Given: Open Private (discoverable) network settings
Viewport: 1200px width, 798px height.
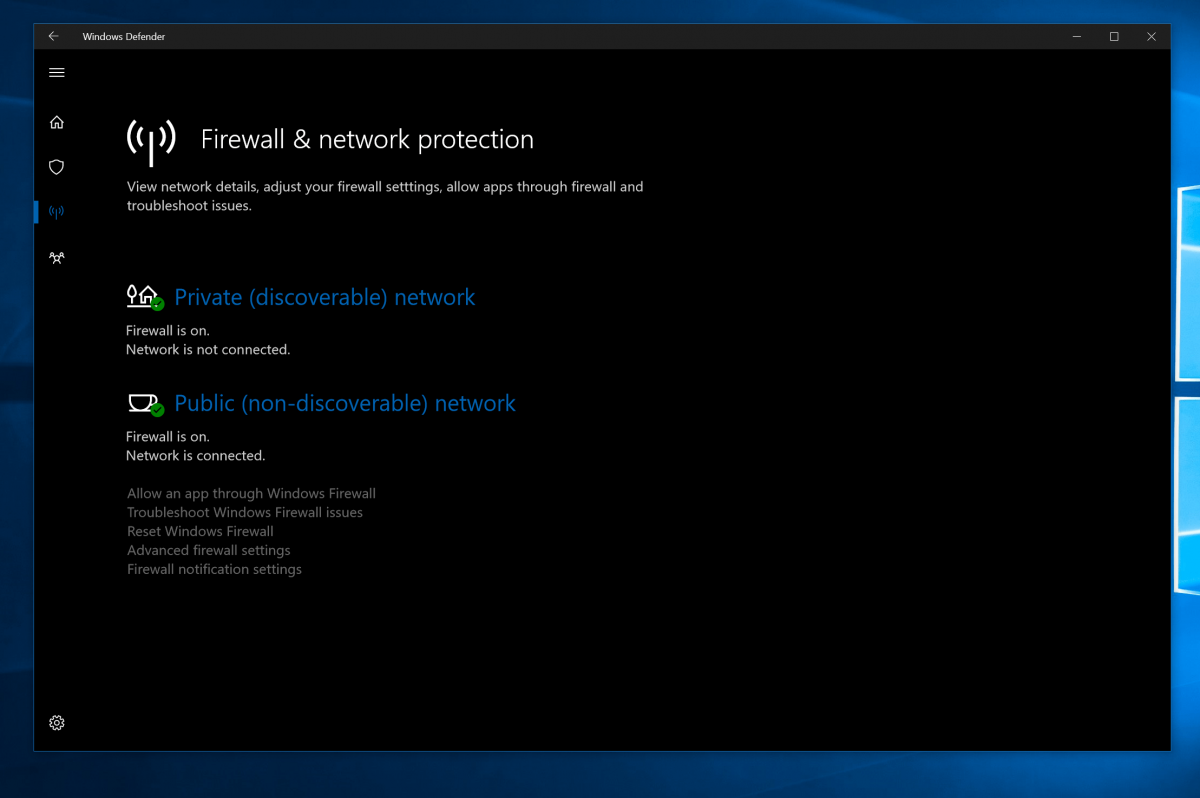Looking at the screenshot, I should pyautogui.click(x=324, y=297).
